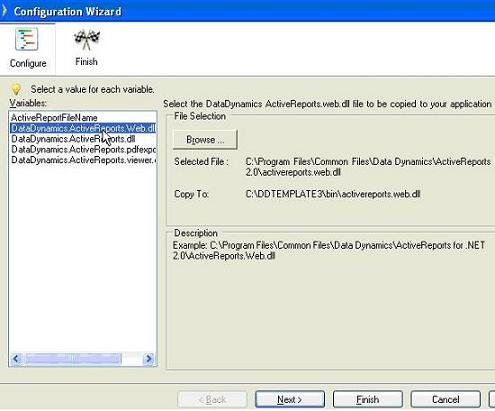Go to the Next step
The width and height of the screenshot is (495, 411).
pos(290,399)
